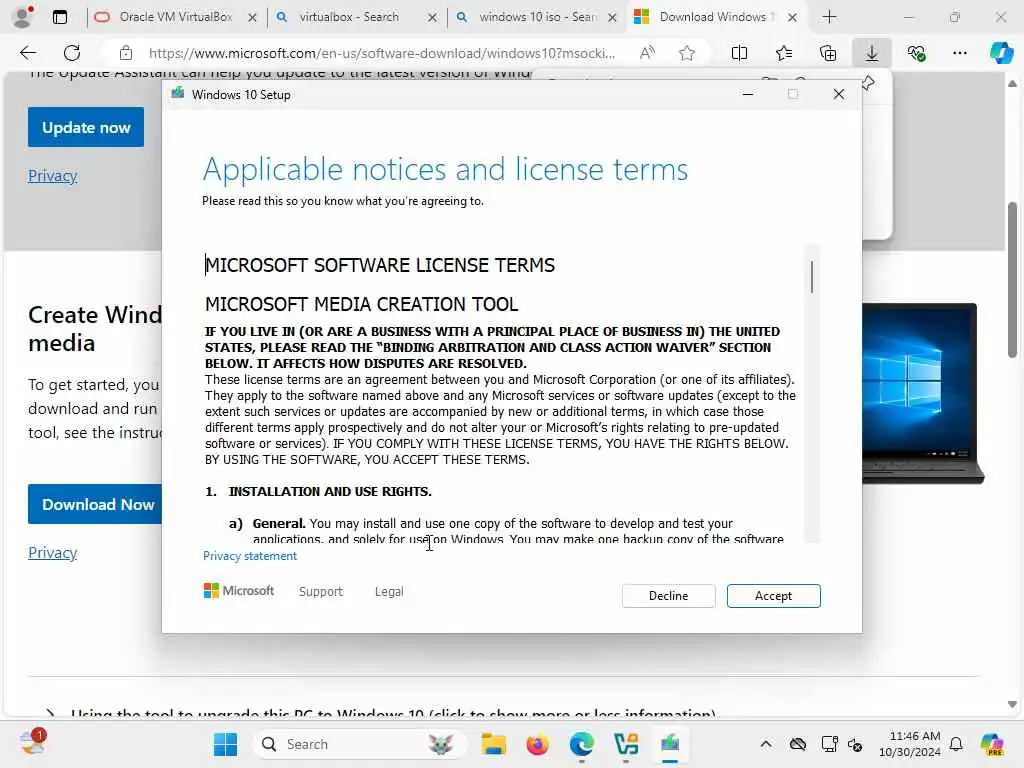This screenshot has height=768, width=1024.
Task: Click the Microsoft logo in Setup dialog
Action: click(x=239, y=590)
